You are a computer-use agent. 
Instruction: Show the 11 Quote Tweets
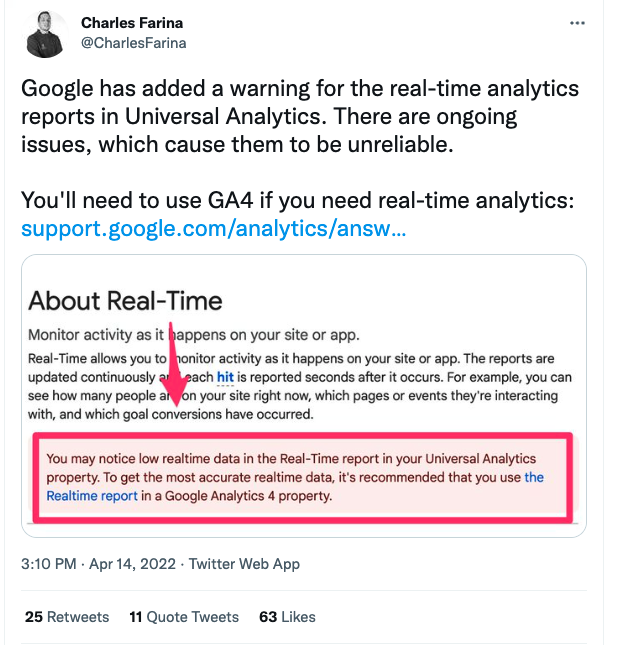(183, 617)
